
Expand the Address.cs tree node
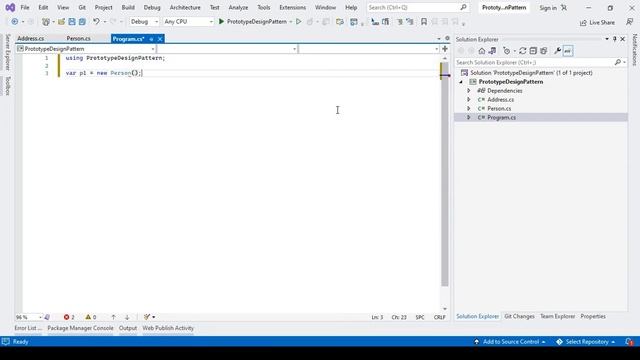tap(469, 100)
